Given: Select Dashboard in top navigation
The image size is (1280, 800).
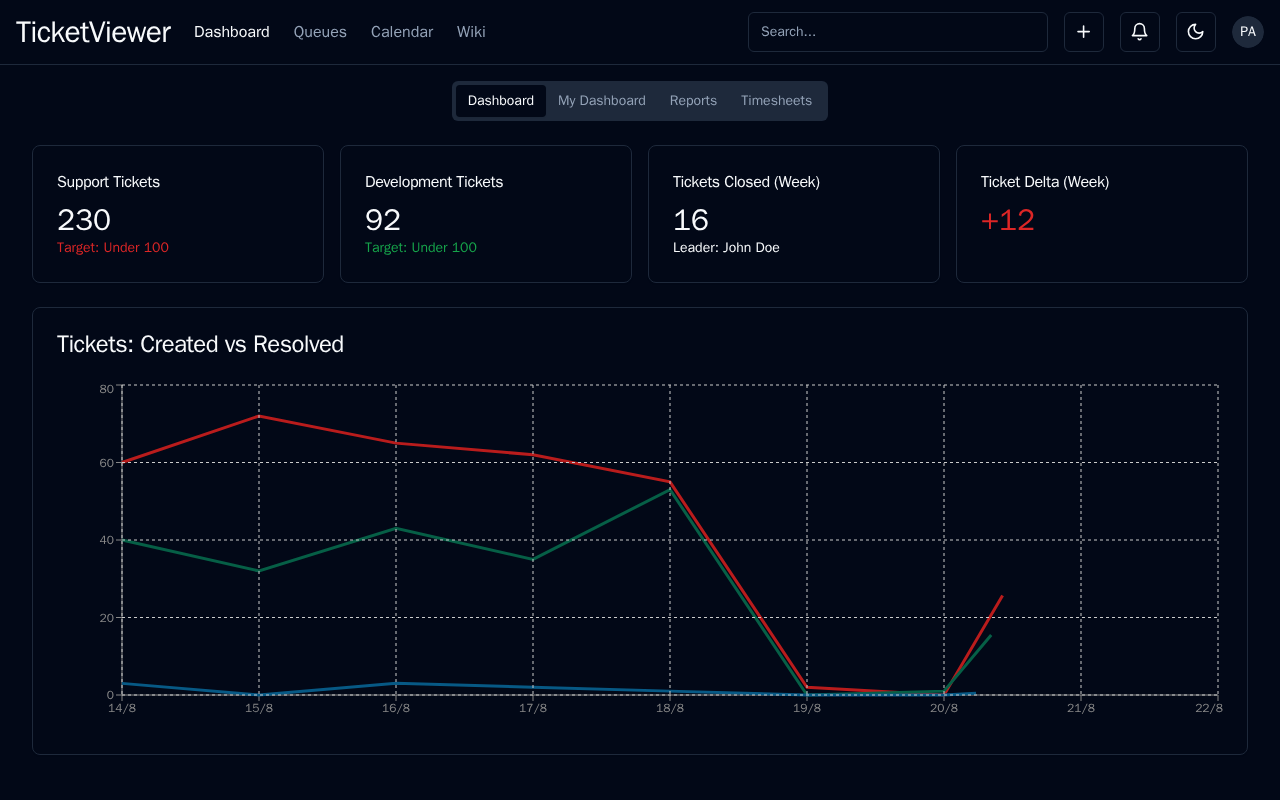Looking at the screenshot, I should point(231,32).
